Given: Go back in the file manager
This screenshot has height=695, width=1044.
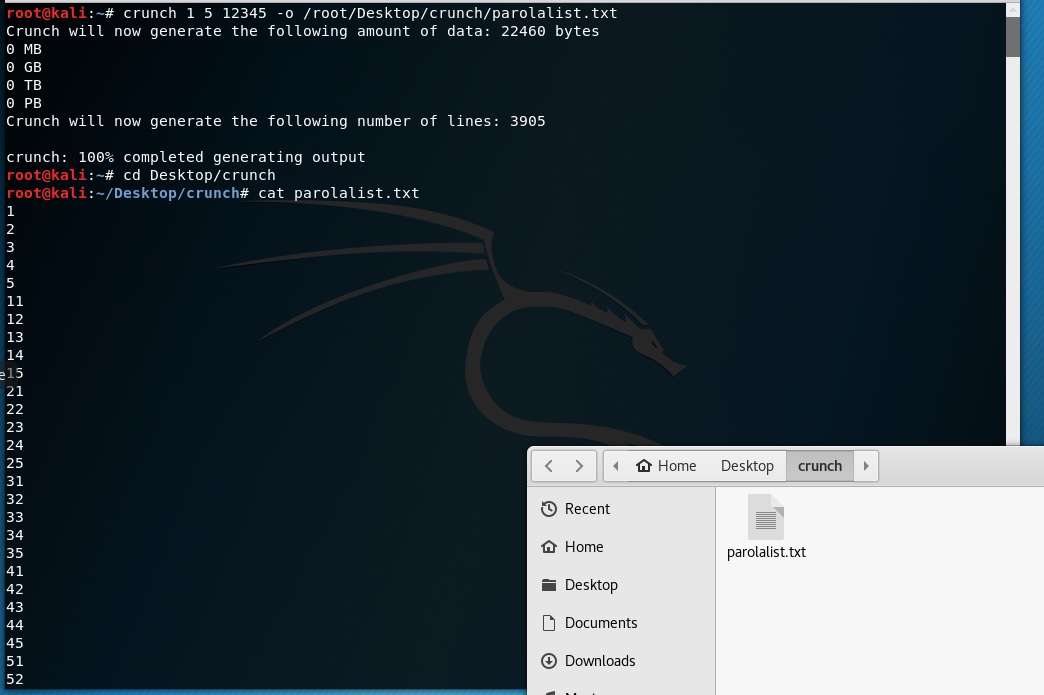Looking at the screenshot, I should click(549, 466).
